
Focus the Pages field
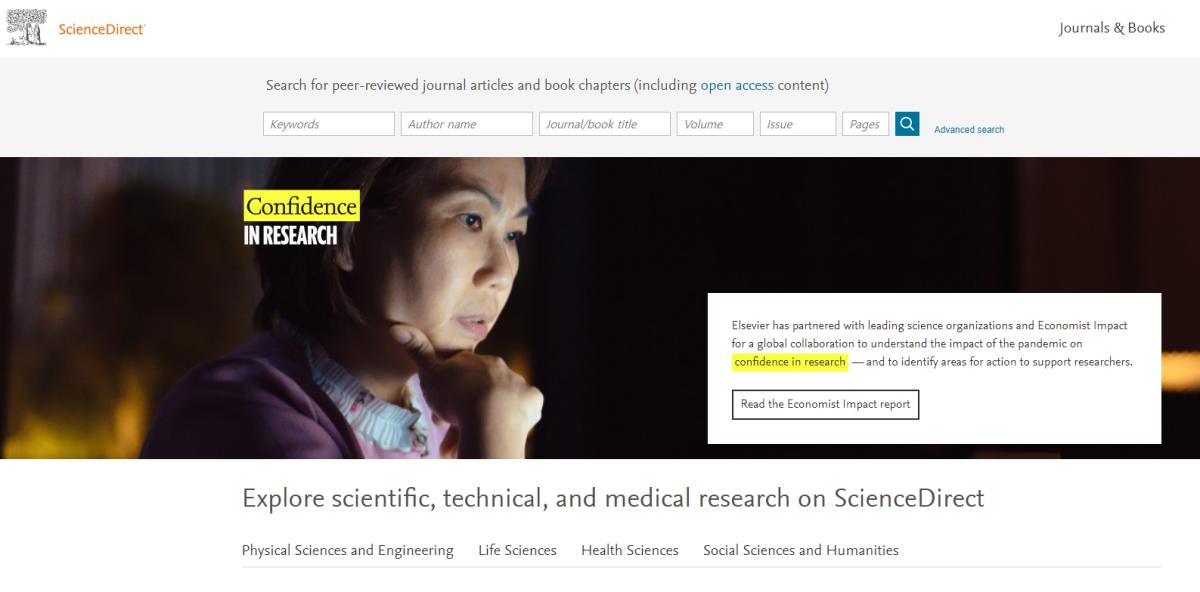[x=865, y=124]
